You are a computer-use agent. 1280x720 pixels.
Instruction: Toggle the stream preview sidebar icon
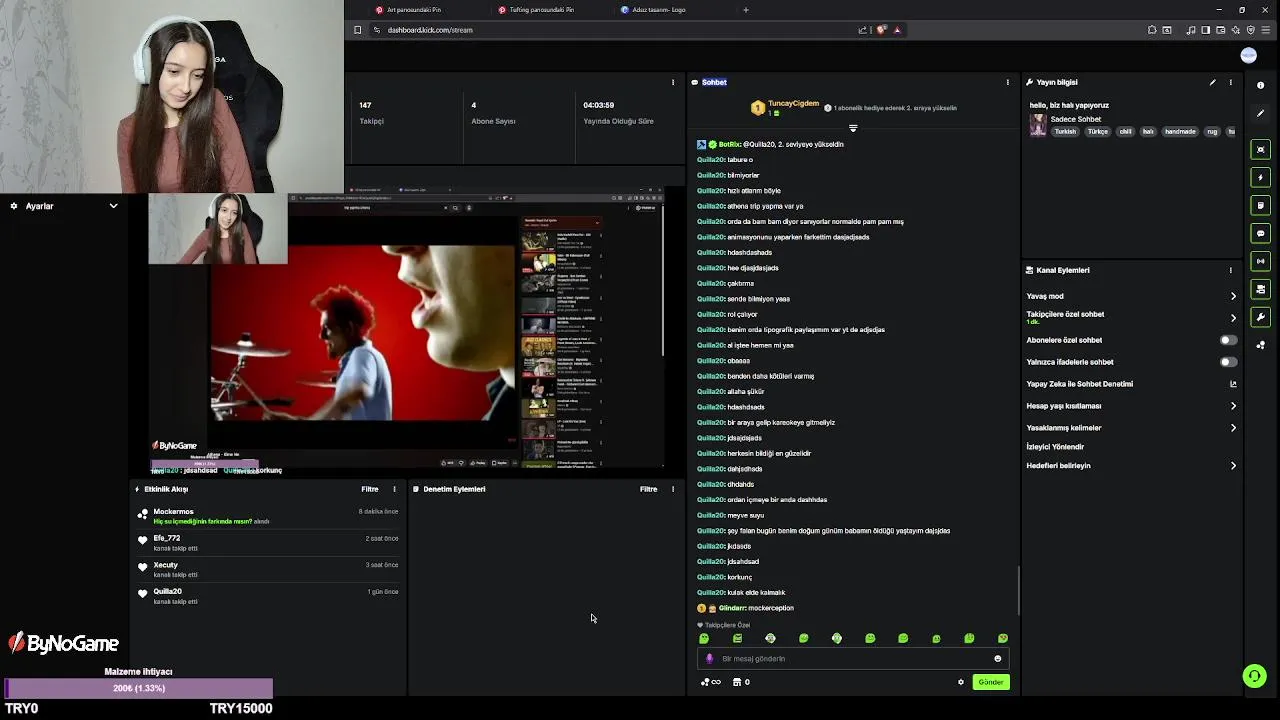point(1261,149)
